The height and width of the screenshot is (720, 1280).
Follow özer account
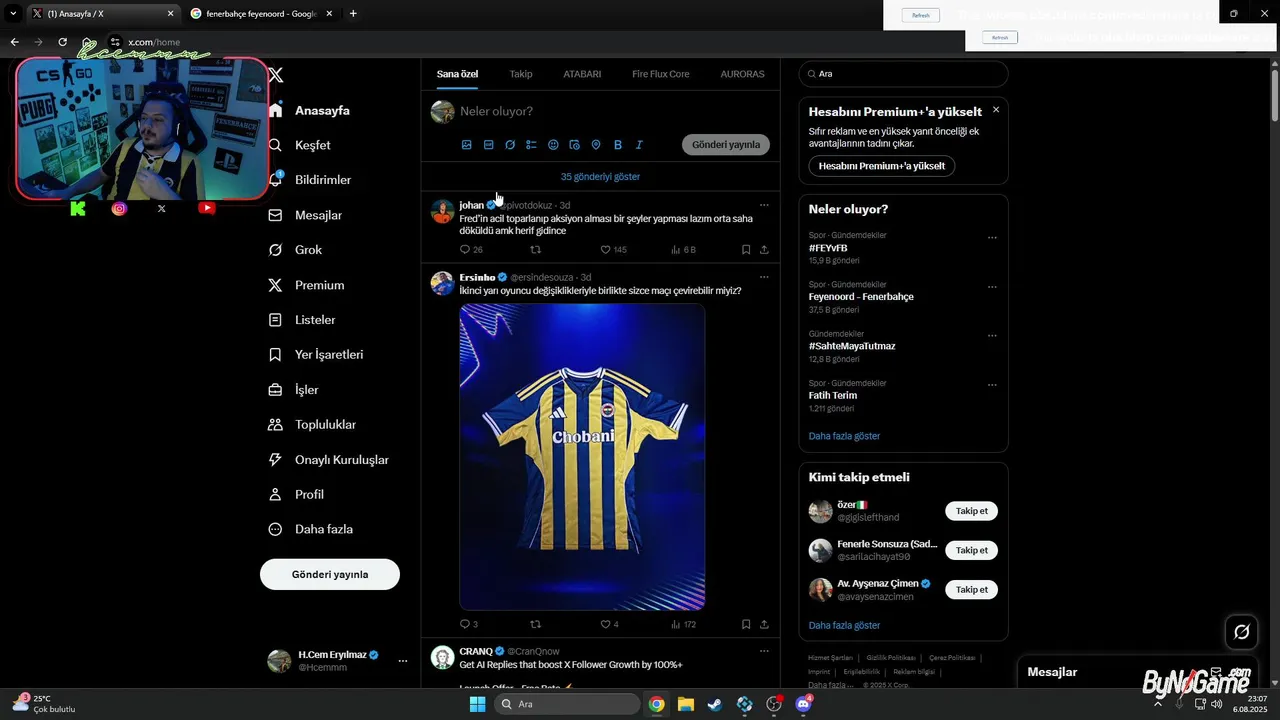pos(971,511)
